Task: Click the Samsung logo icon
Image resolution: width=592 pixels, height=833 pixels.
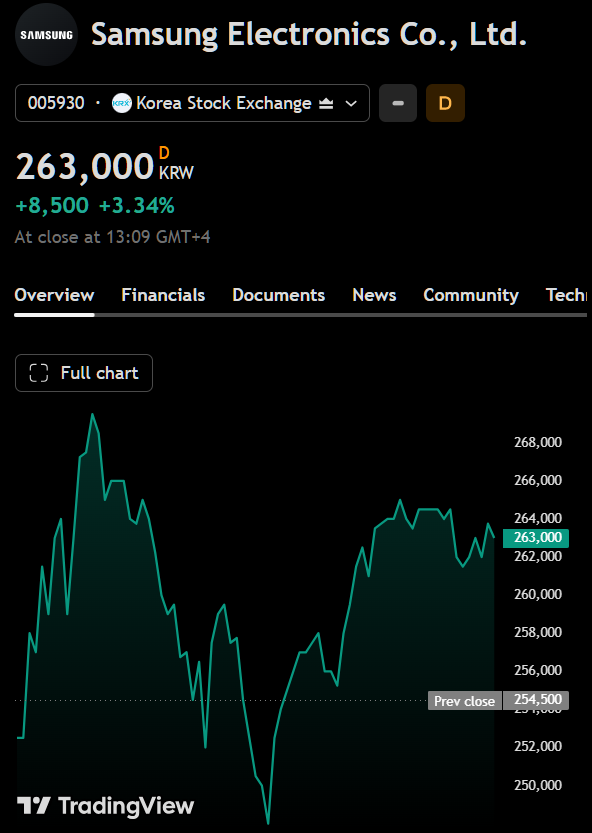Action: pyautogui.click(x=46, y=35)
